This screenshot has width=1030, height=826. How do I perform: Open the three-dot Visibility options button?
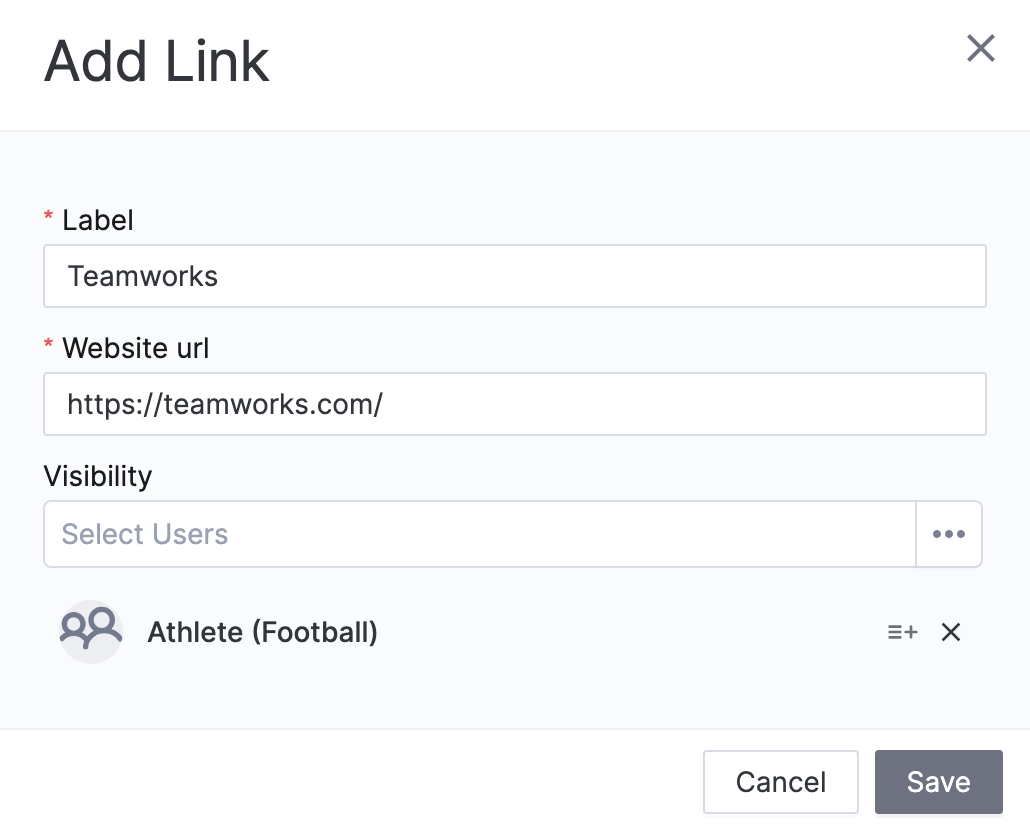948,534
